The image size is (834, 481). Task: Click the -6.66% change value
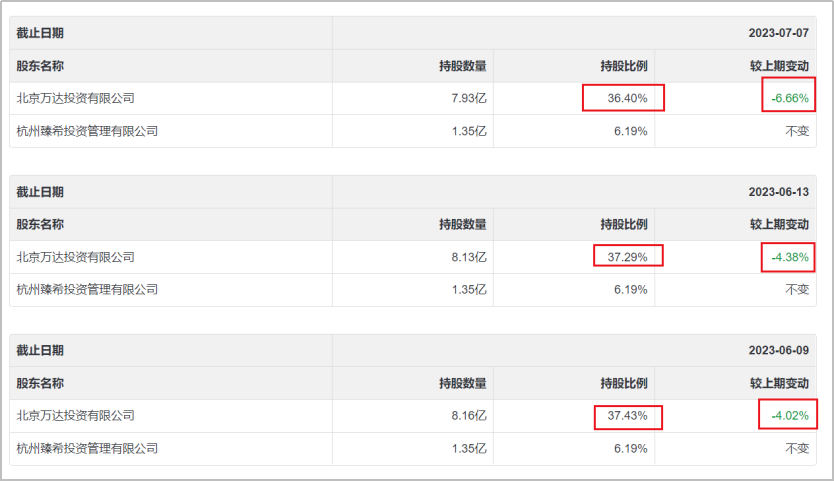790,98
